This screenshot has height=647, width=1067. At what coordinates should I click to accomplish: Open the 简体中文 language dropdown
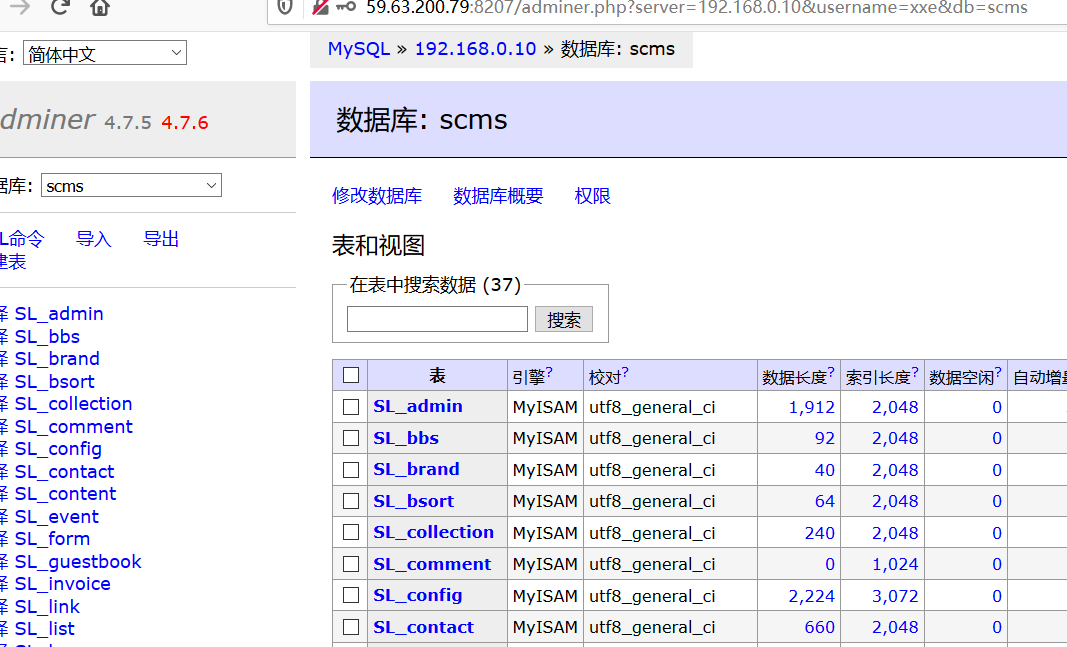[x=105, y=53]
